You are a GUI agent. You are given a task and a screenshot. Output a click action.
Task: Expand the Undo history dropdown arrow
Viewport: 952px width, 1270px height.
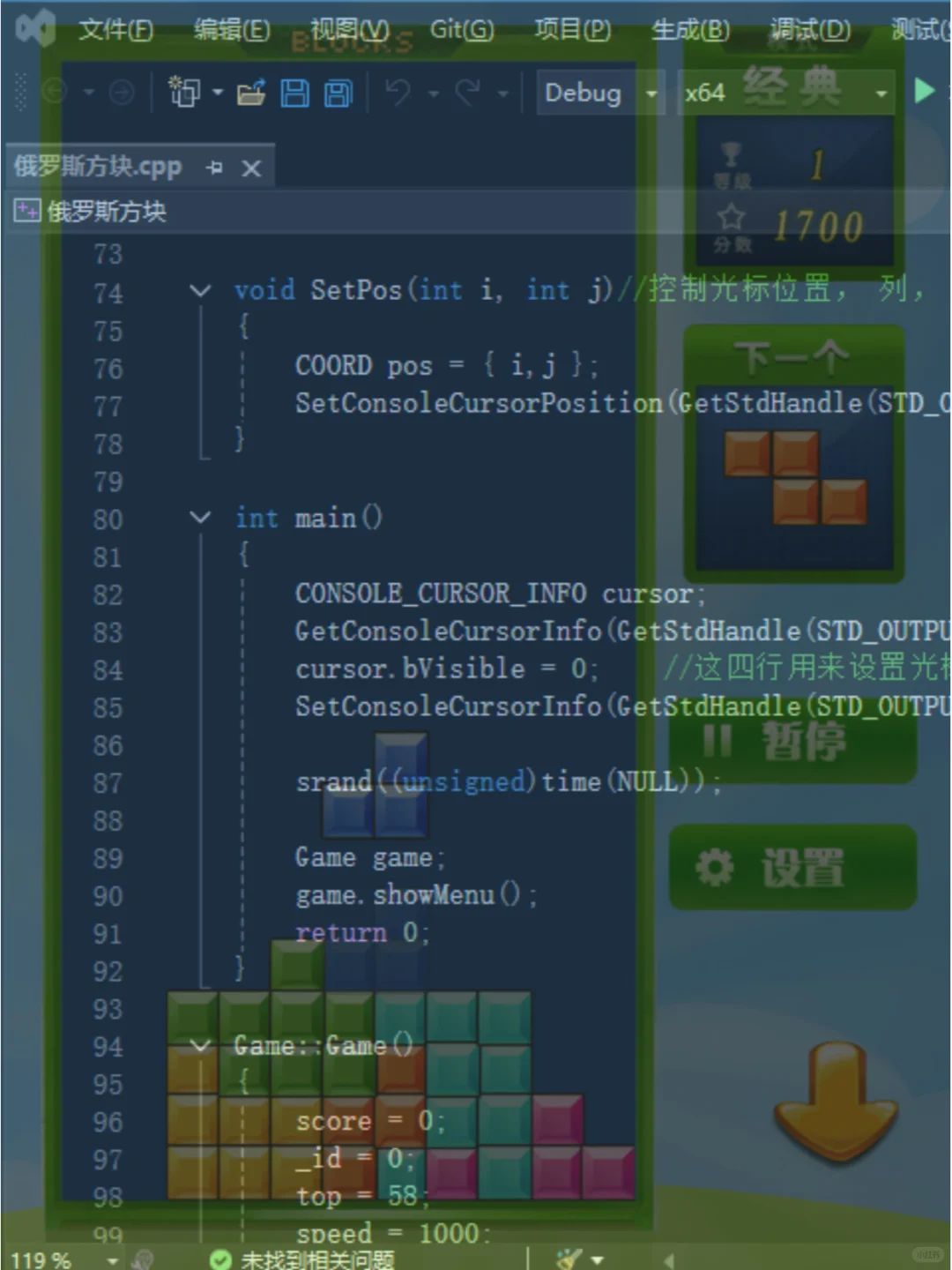tap(433, 92)
